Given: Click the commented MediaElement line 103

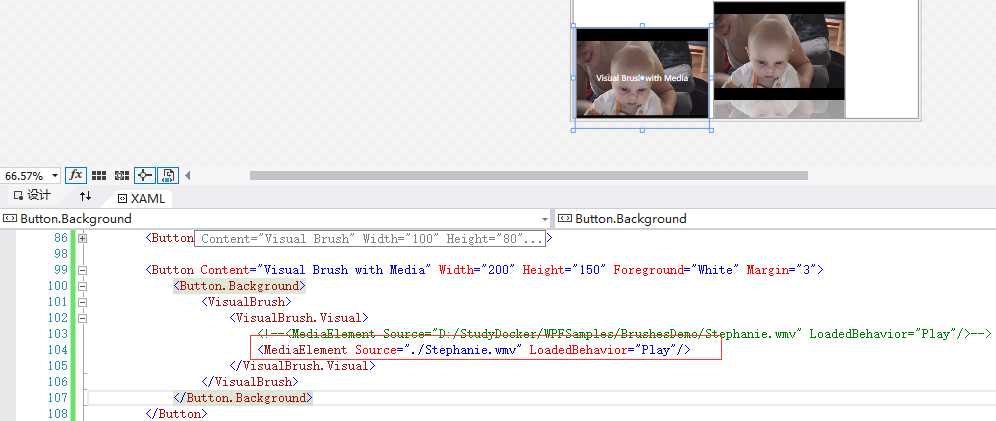Looking at the screenshot, I should click(x=624, y=333).
